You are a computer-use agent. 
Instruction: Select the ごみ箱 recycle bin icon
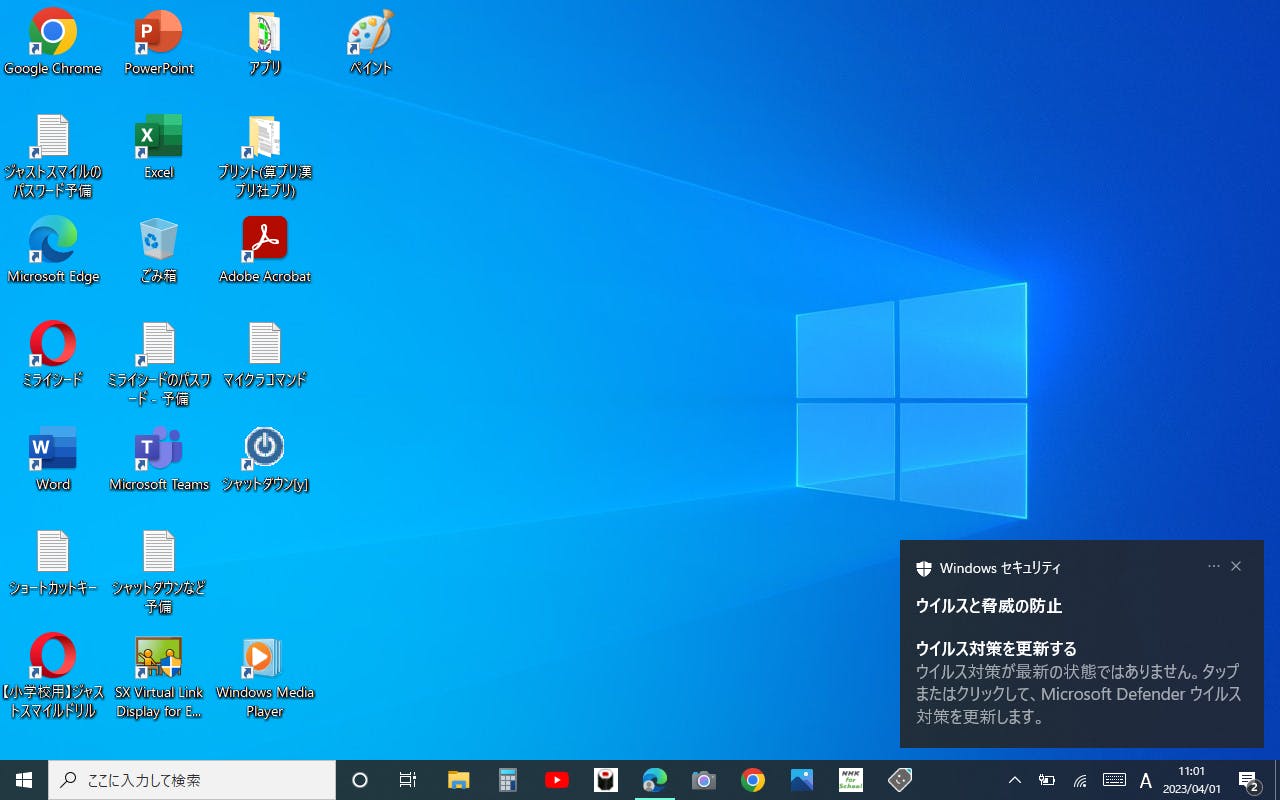click(159, 241)
